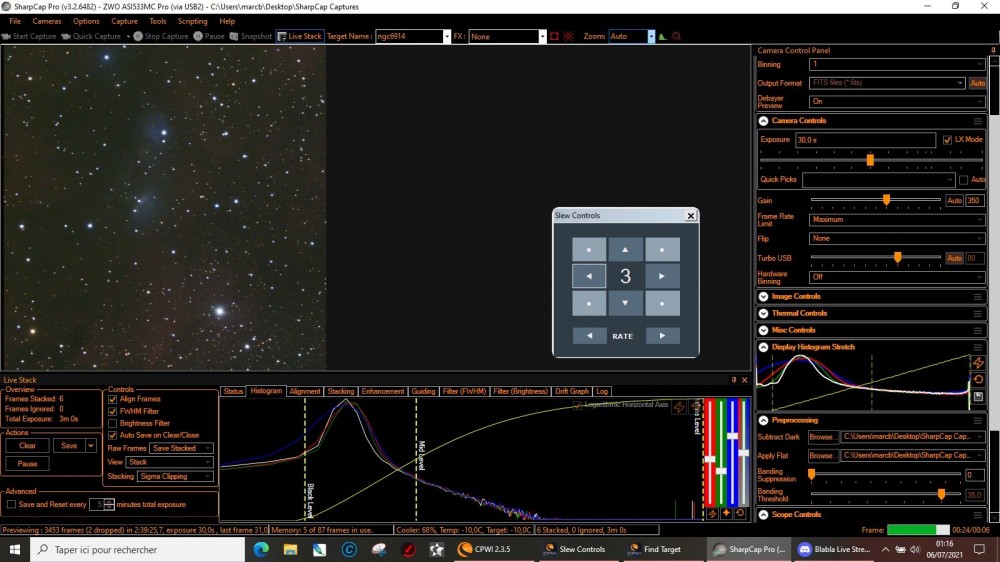This screenshot has height=562, width=1000.
Task: Toggle the Gain Auto button
Action: point(954,200)
